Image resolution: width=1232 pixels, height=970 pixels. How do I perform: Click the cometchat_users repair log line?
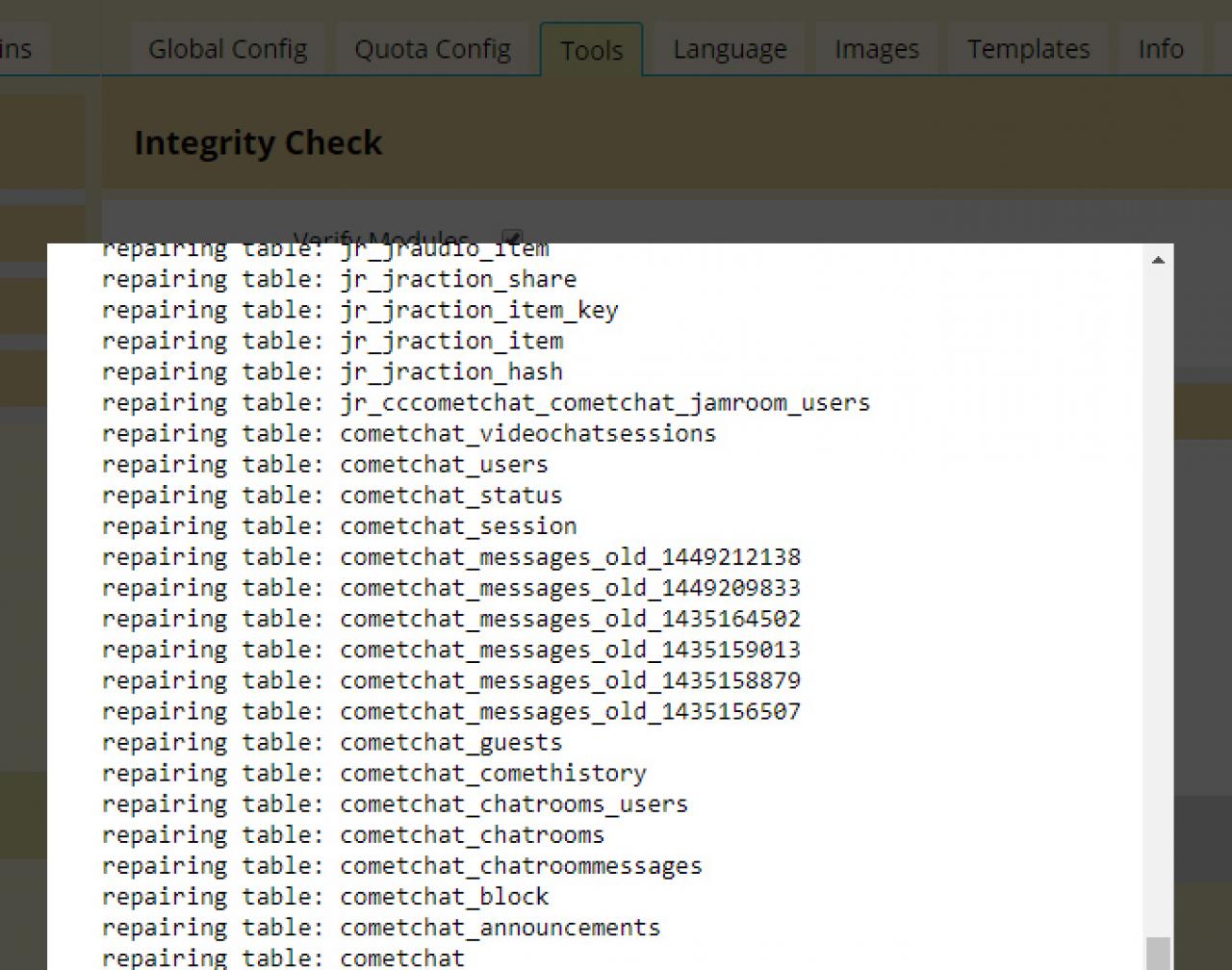tap(324, 465)
